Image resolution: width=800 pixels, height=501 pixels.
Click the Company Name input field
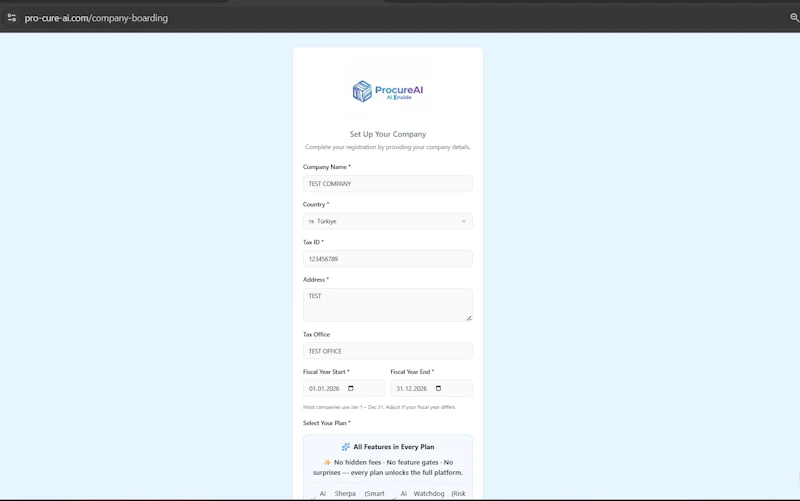click(388, 184)
